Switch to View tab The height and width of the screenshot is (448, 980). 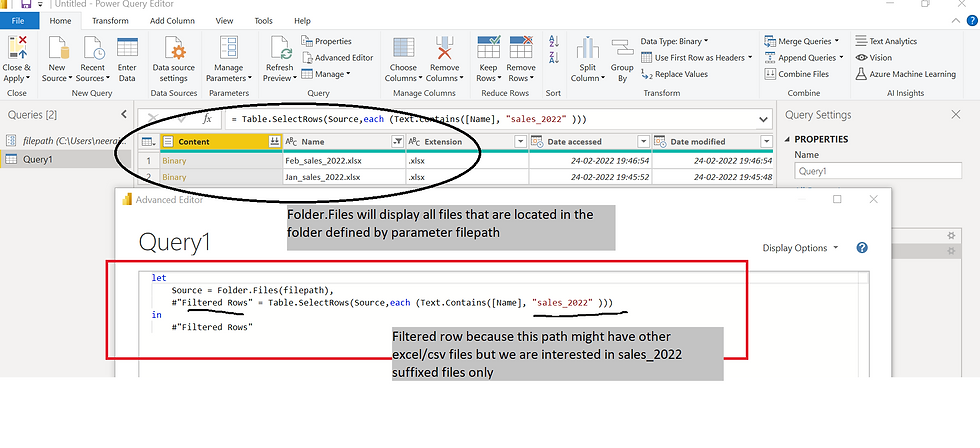pyautogui.click(x=224, y=21)
